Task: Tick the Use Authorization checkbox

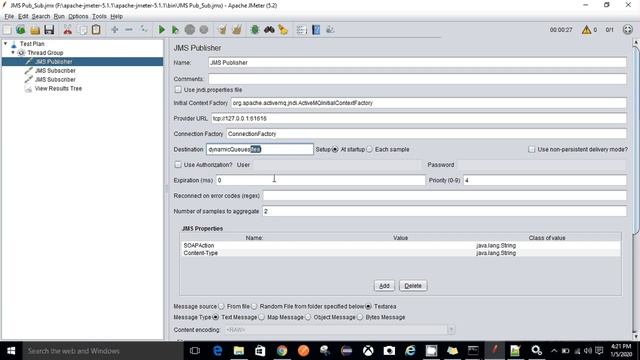Action: click(x=178, y=164)
